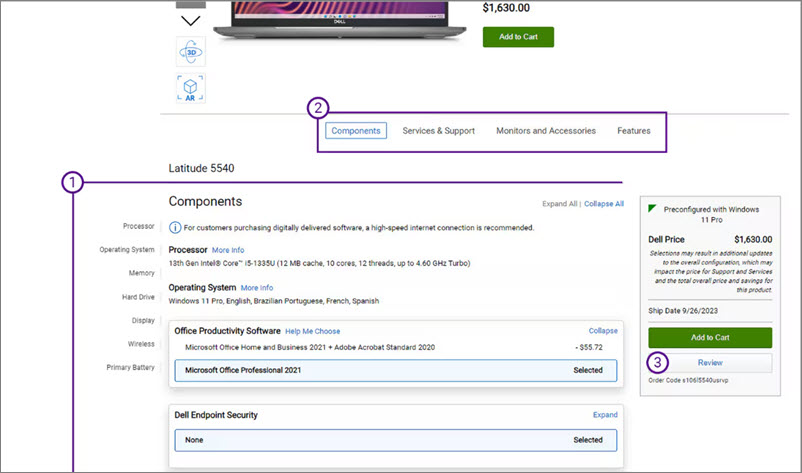
Task: Open Processor More Info link
Action: tap(227, 250)
